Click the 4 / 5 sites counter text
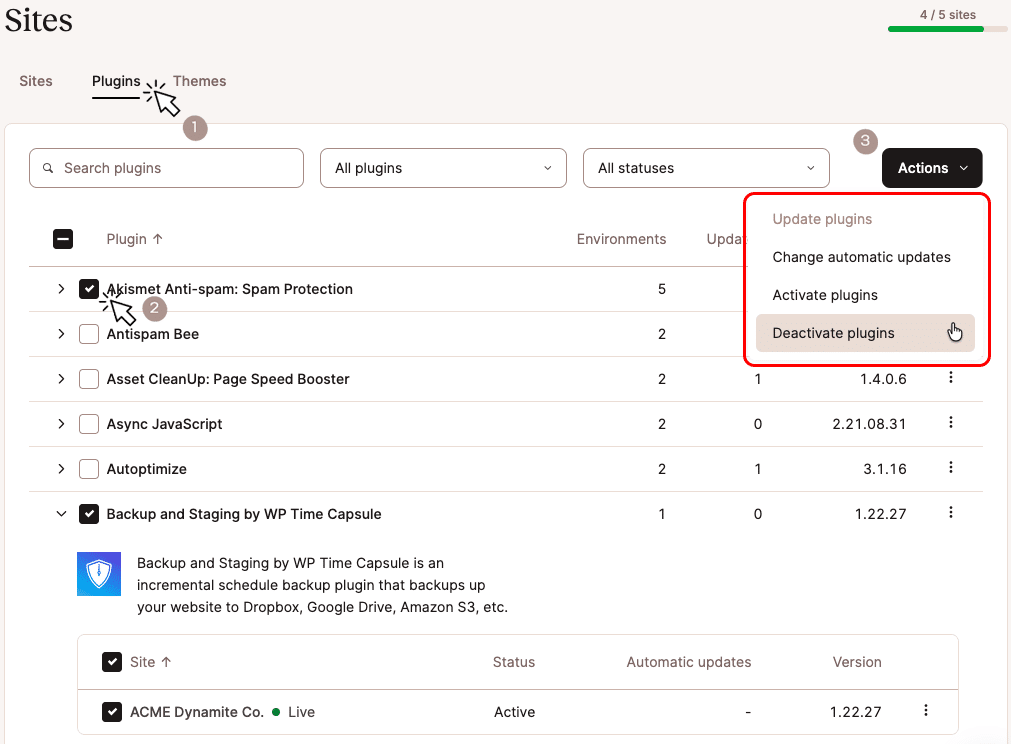This screenshot has width=1011, height=744. pyautogui.click(x=948, y=15)
